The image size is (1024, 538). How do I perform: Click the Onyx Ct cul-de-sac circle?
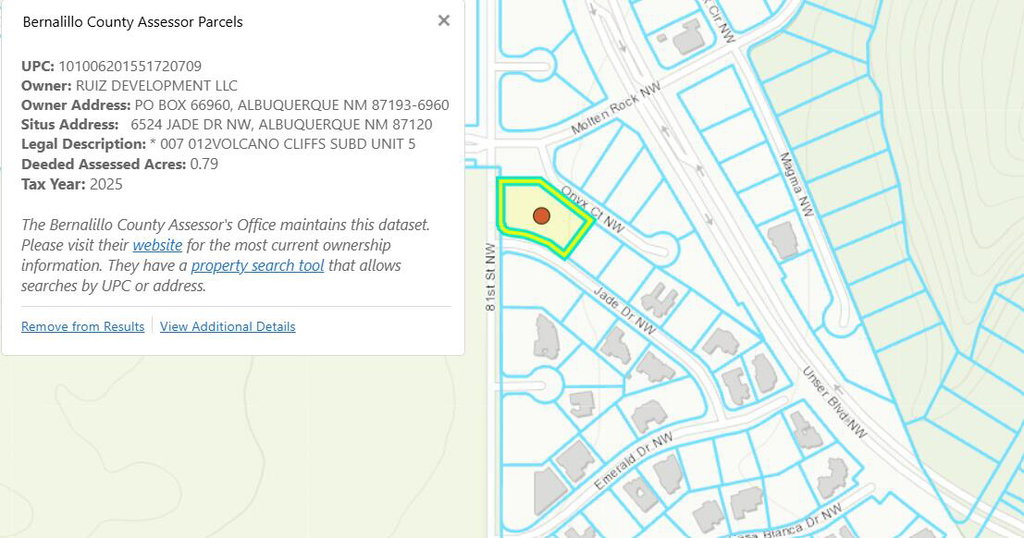[x=663, y=248]
